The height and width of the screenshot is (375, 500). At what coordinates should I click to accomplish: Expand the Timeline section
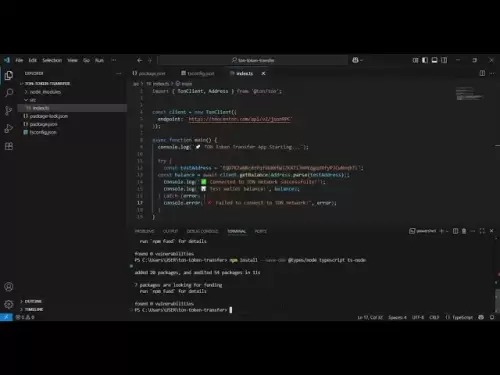pyautogui.click(x=34, y=309)
